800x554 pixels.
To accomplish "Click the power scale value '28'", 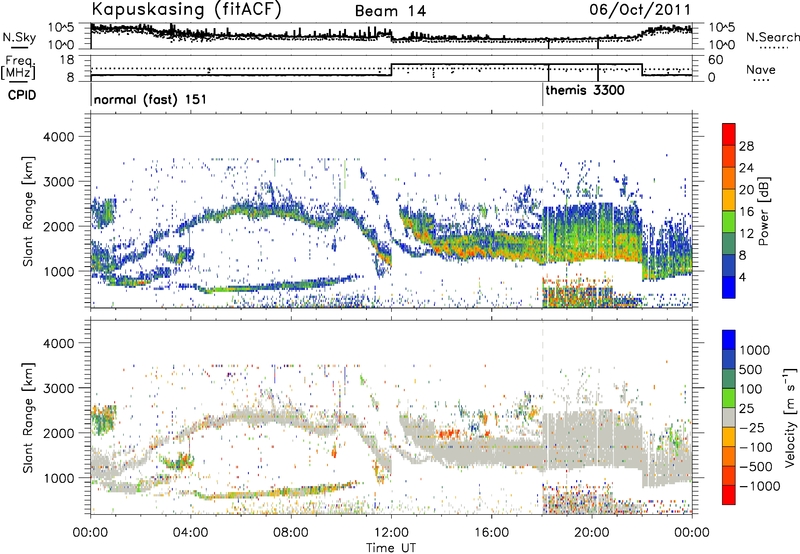I will point(746,146).
